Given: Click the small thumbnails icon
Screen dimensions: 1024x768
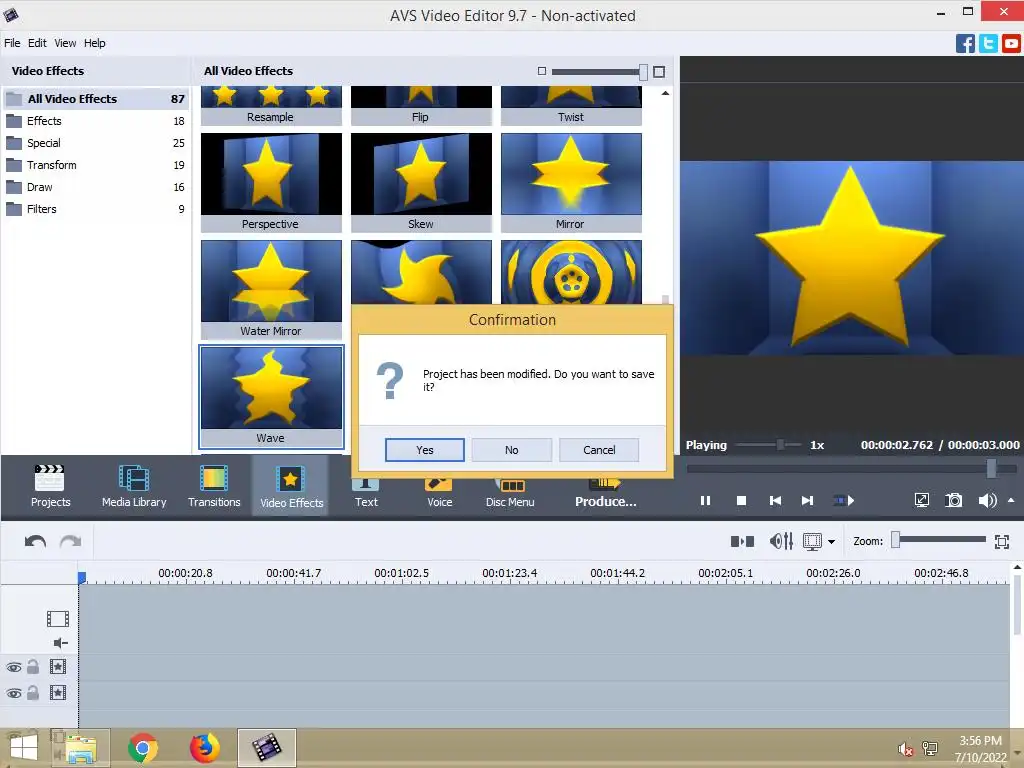Looking at the screenshot, I should click(541, 71).
